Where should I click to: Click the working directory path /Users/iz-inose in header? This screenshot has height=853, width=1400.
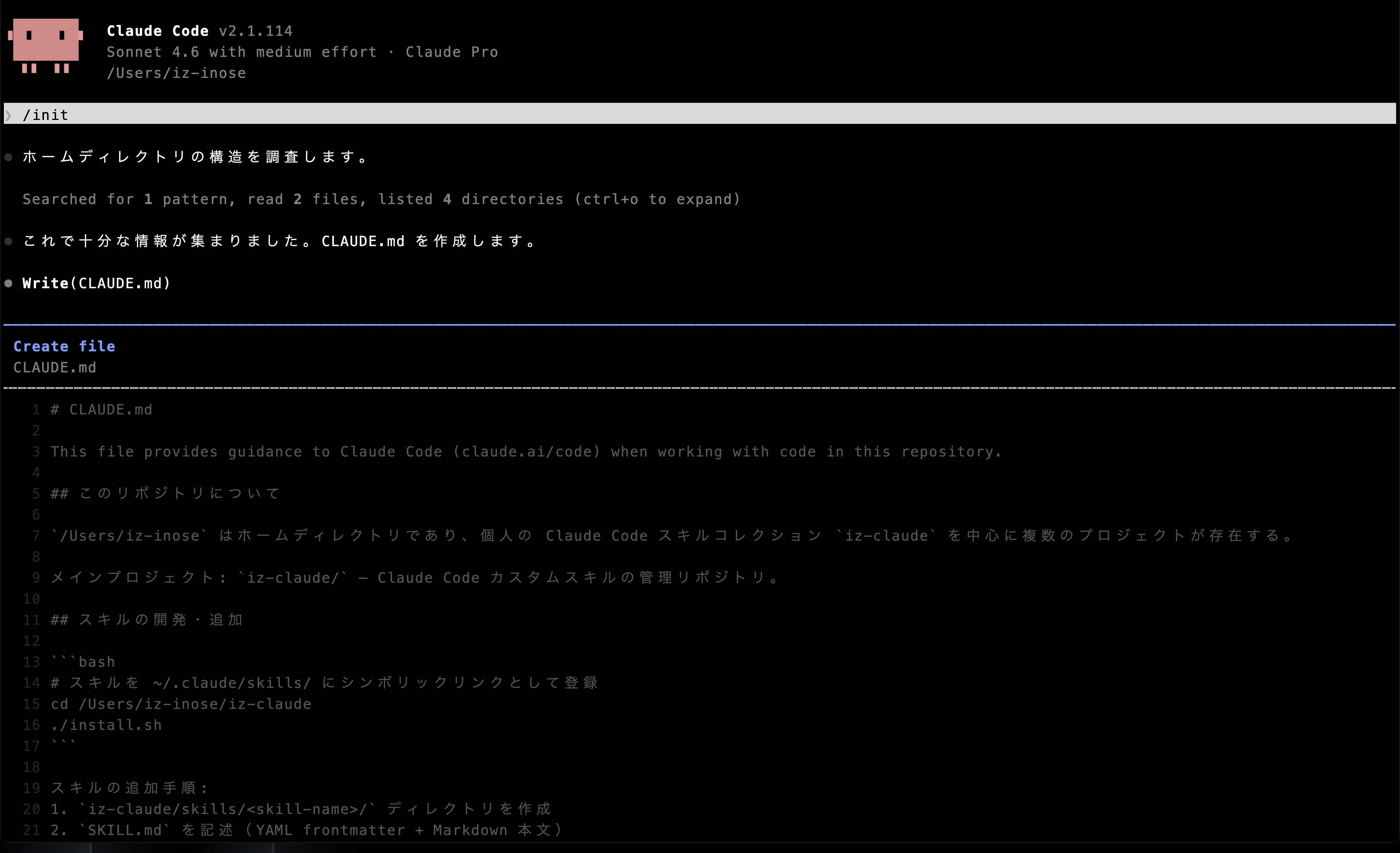(x=176, y=73)
